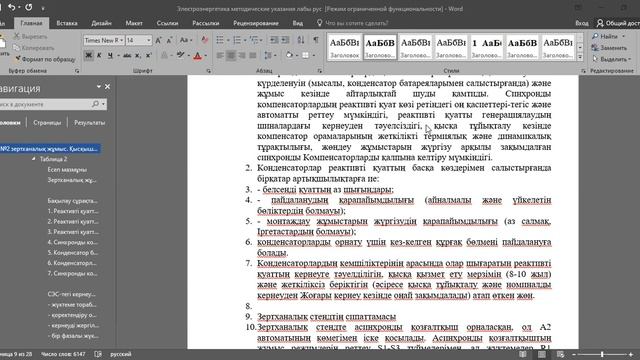Click Copy (Копировать) in the clipboard group
The height and width of the screenshot is (360, 640).
click(x=34, y=48)
